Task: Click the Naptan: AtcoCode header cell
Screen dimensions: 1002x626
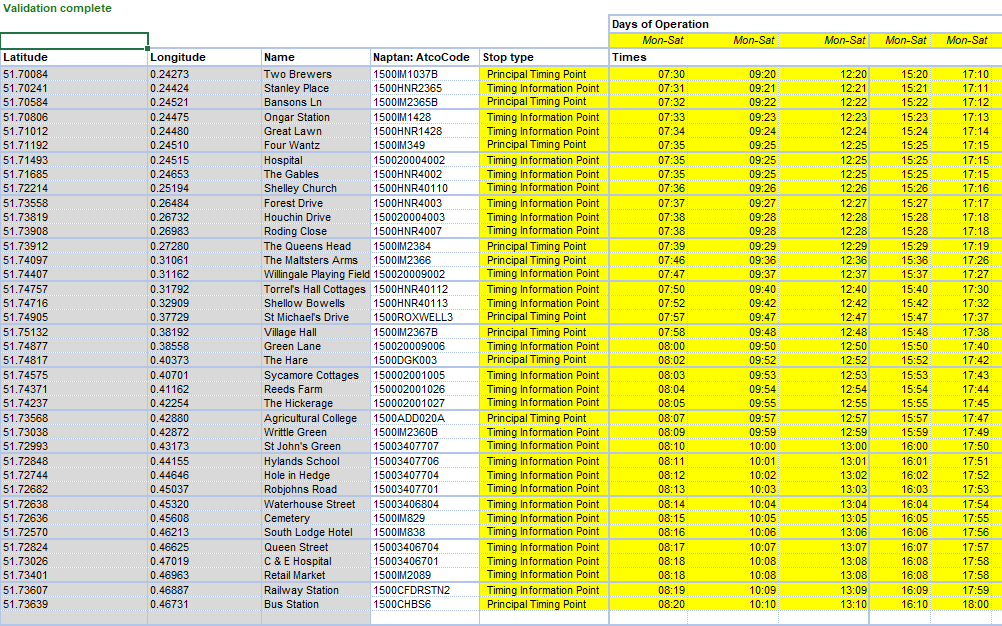Action: click(424, 57)
